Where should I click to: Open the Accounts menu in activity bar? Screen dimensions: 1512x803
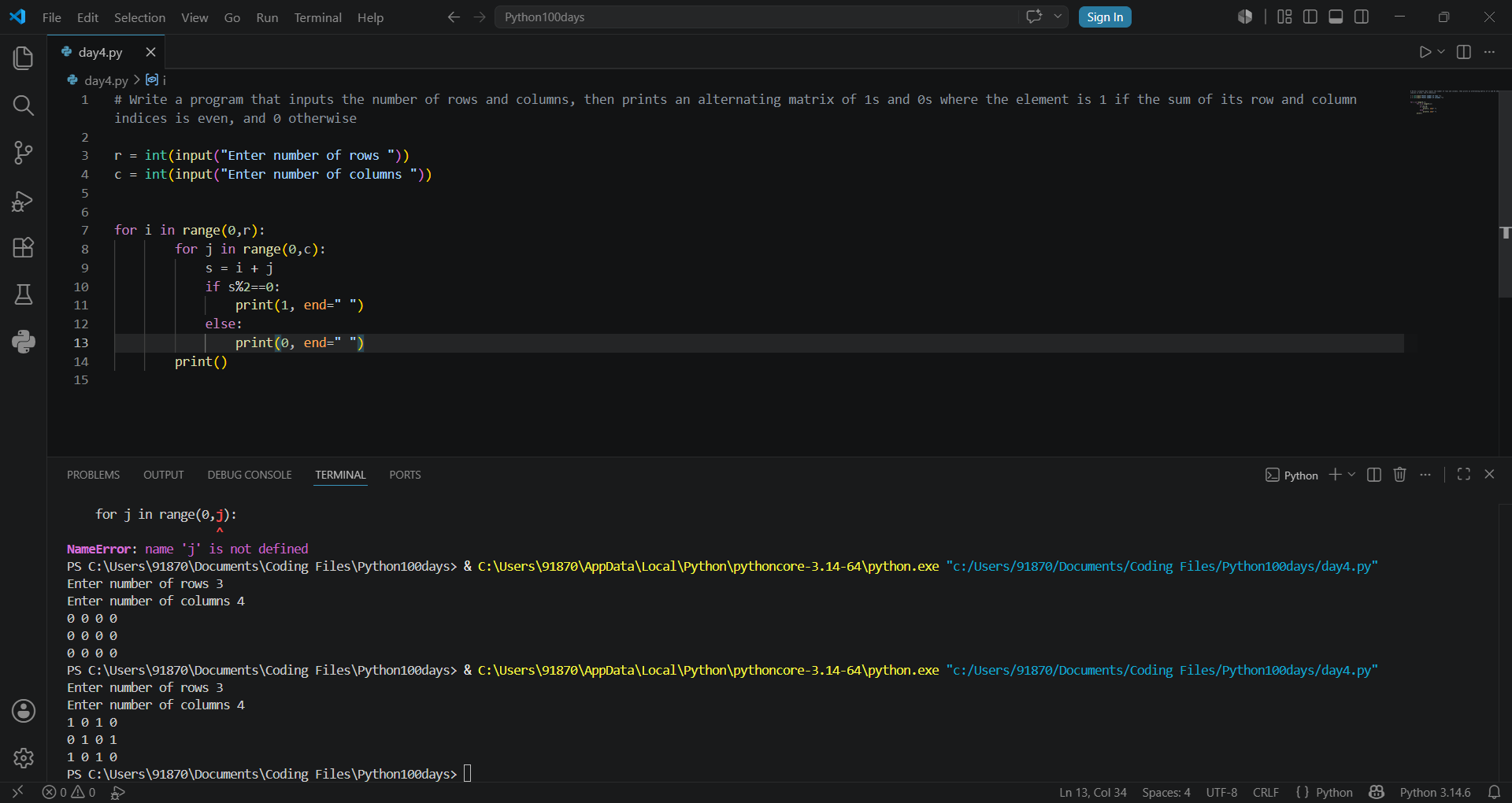point(24,711)
